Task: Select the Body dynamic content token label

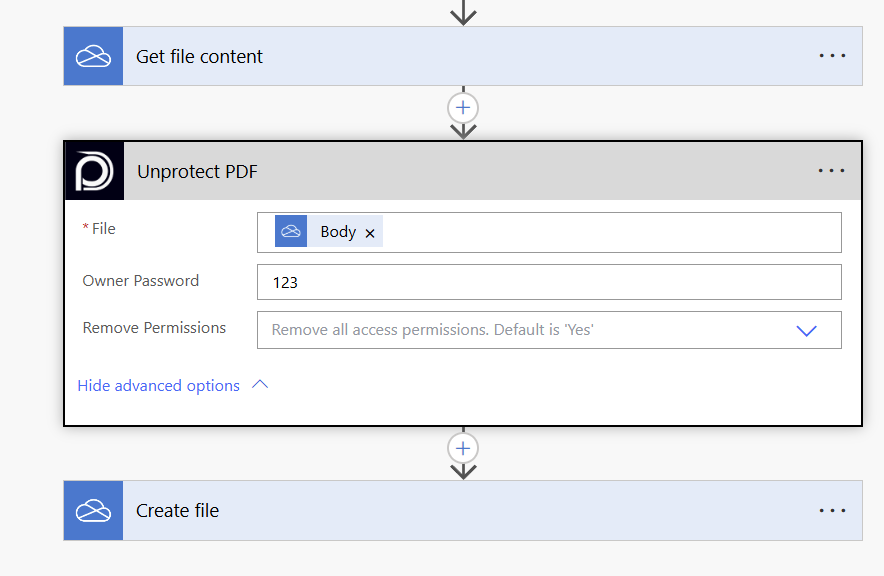Action: (x=338, y=232)
